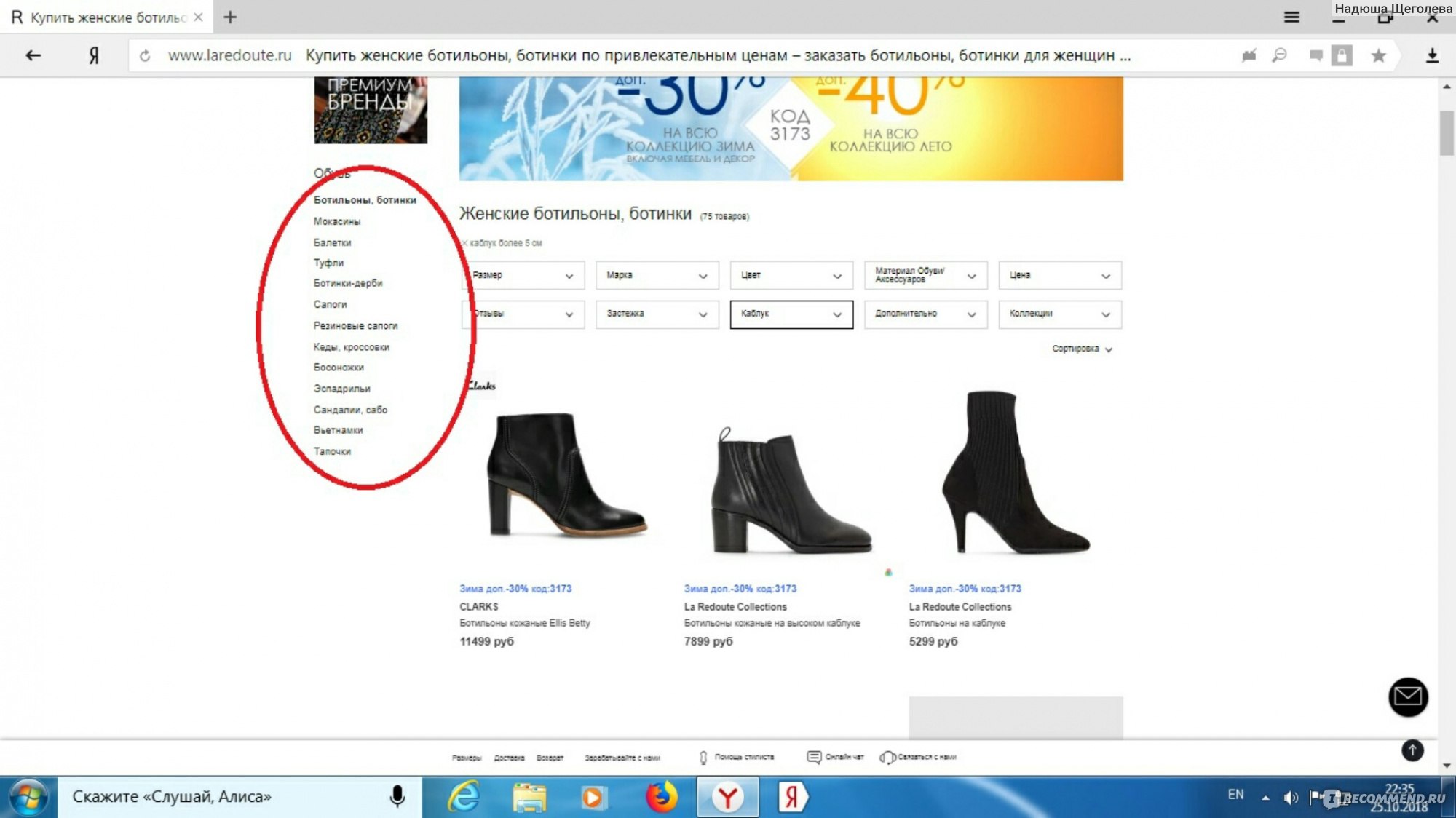Select Туфли category

328,263
